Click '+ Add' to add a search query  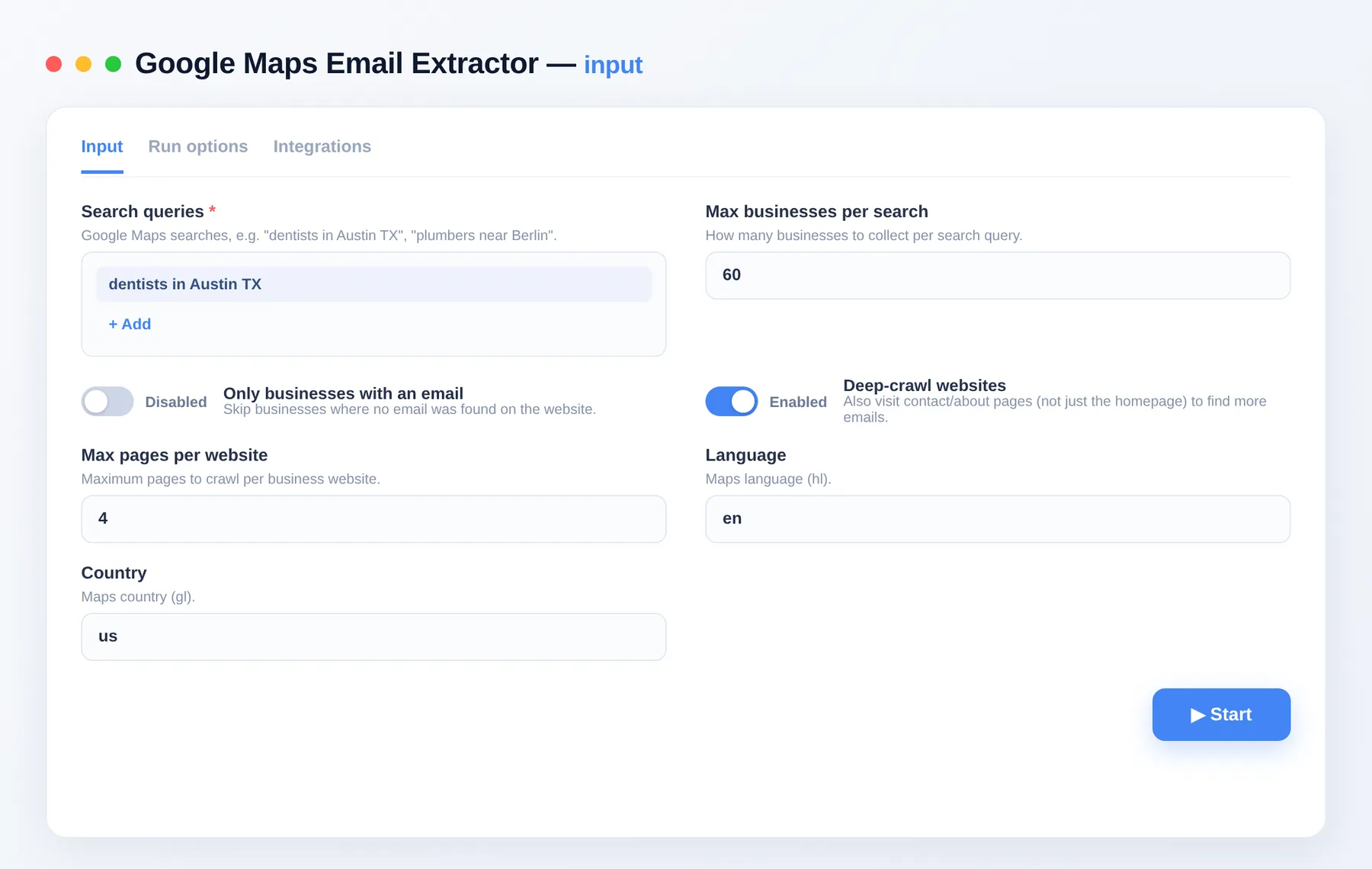pos(130,324)
